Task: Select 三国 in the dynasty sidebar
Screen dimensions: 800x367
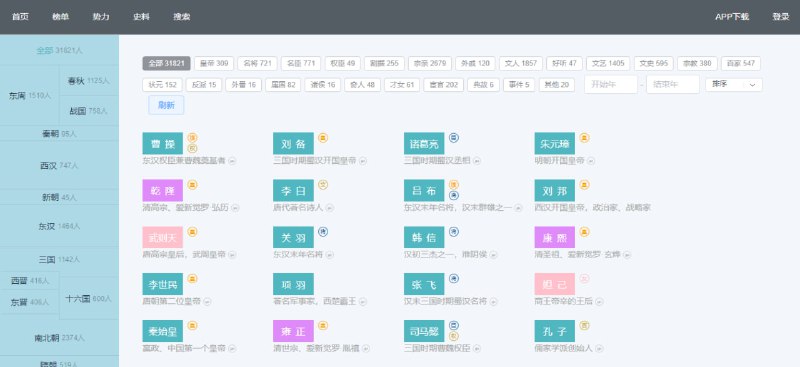Action: pyautogui.click(x=59, y=259)
